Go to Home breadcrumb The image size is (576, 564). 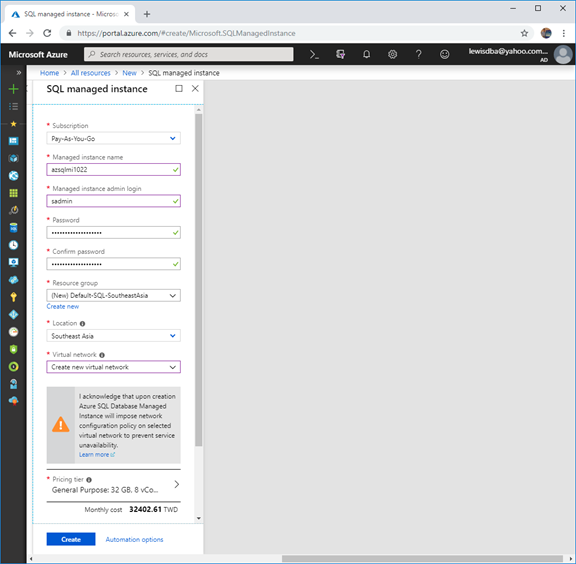[x=49, y=73]
